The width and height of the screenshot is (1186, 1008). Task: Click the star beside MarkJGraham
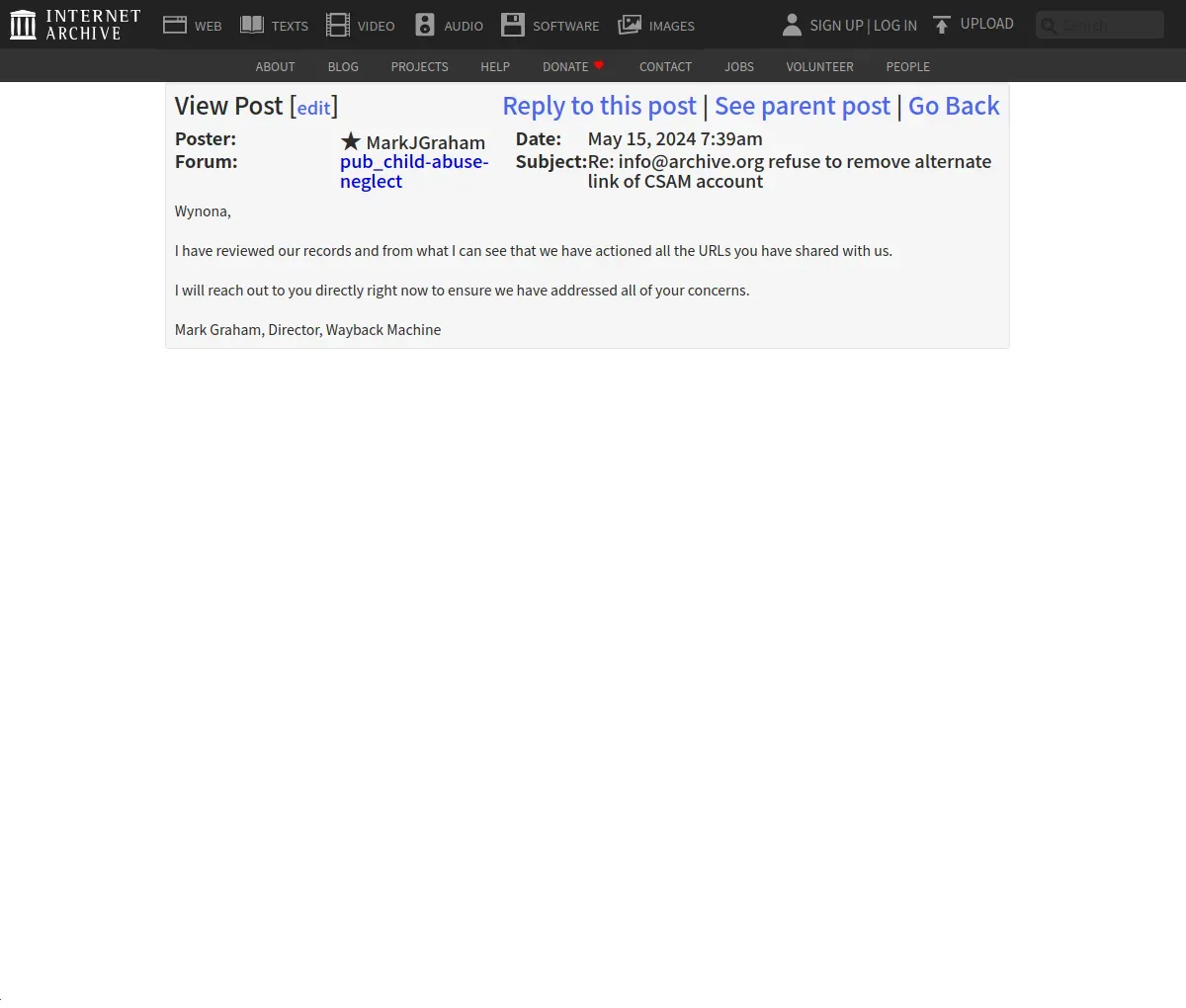coord(351,141)
